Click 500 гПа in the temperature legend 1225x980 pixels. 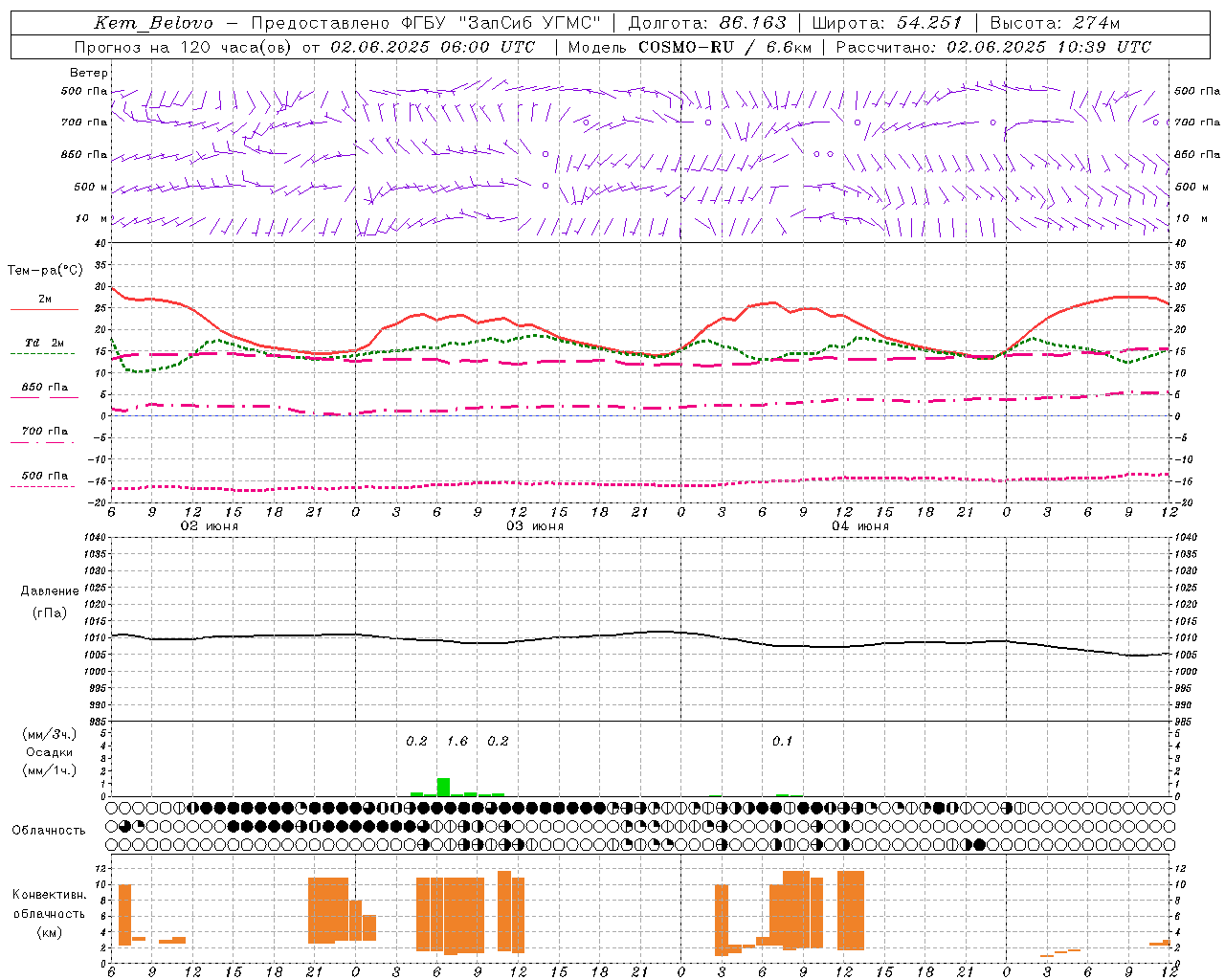pos(45,476)
